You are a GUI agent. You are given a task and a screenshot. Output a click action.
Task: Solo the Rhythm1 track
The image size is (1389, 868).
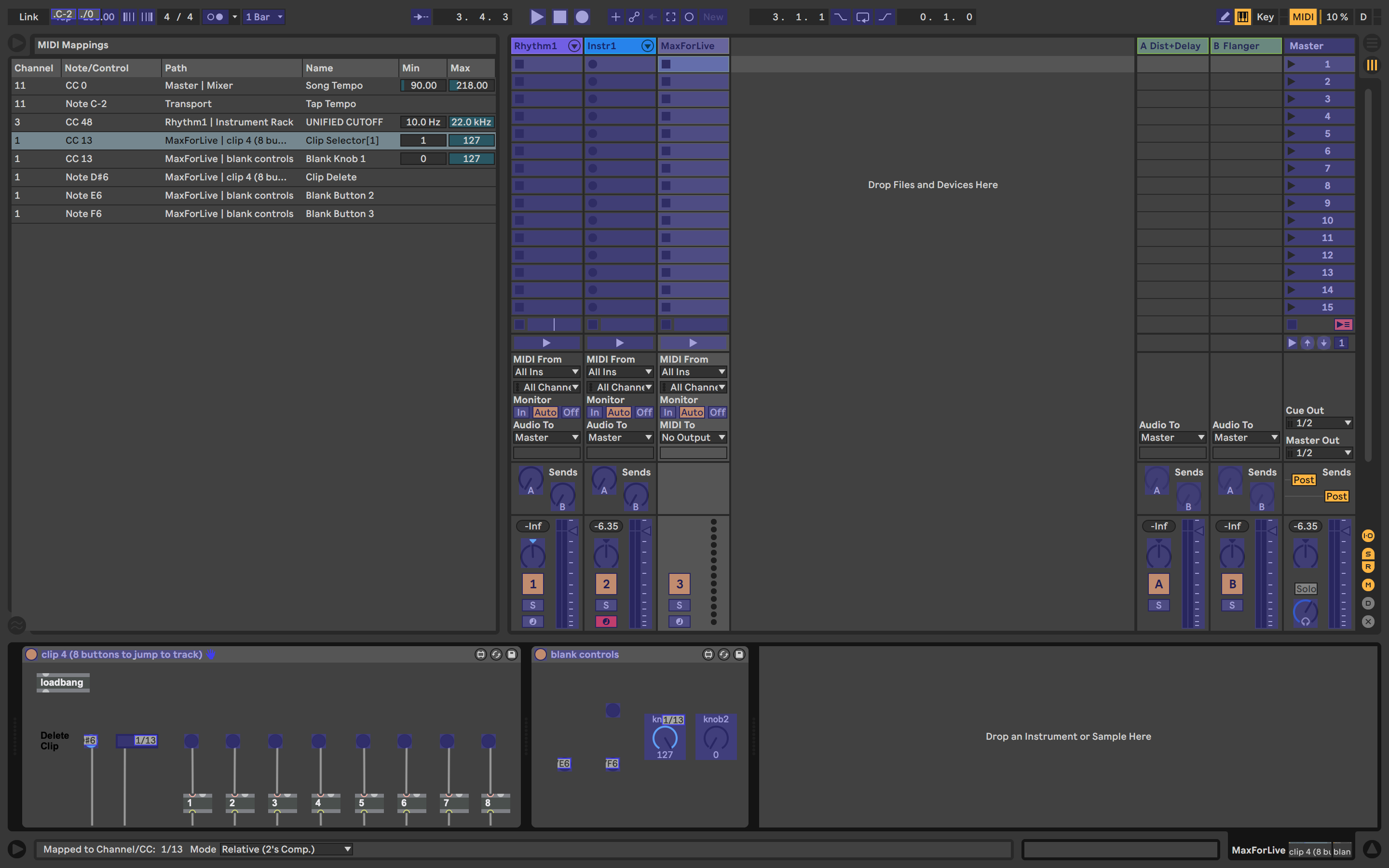point(532,605)
